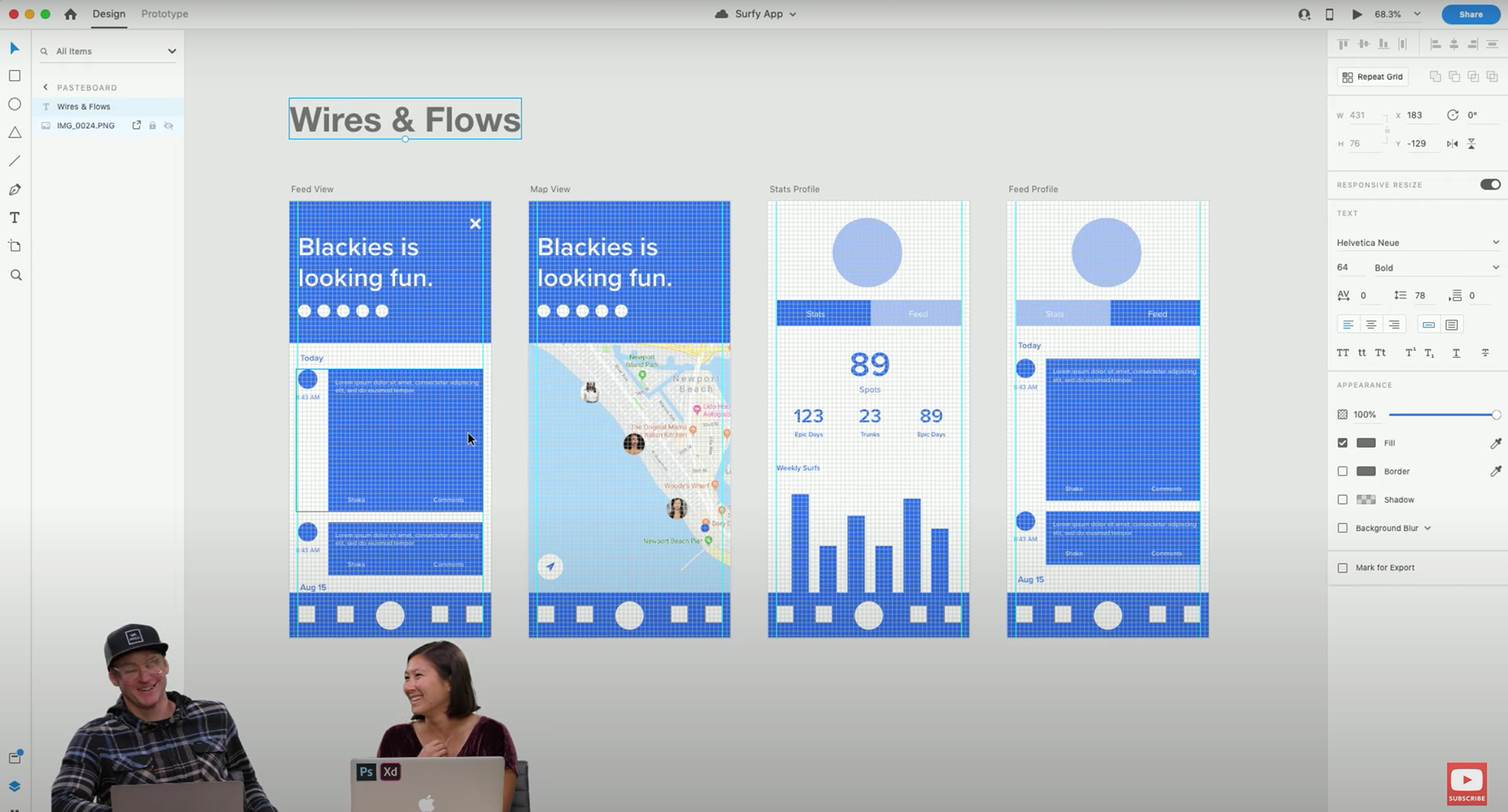This screenshot has height=812, width=1508.
Task: Select the Pen tool
Action: point(14,189)
